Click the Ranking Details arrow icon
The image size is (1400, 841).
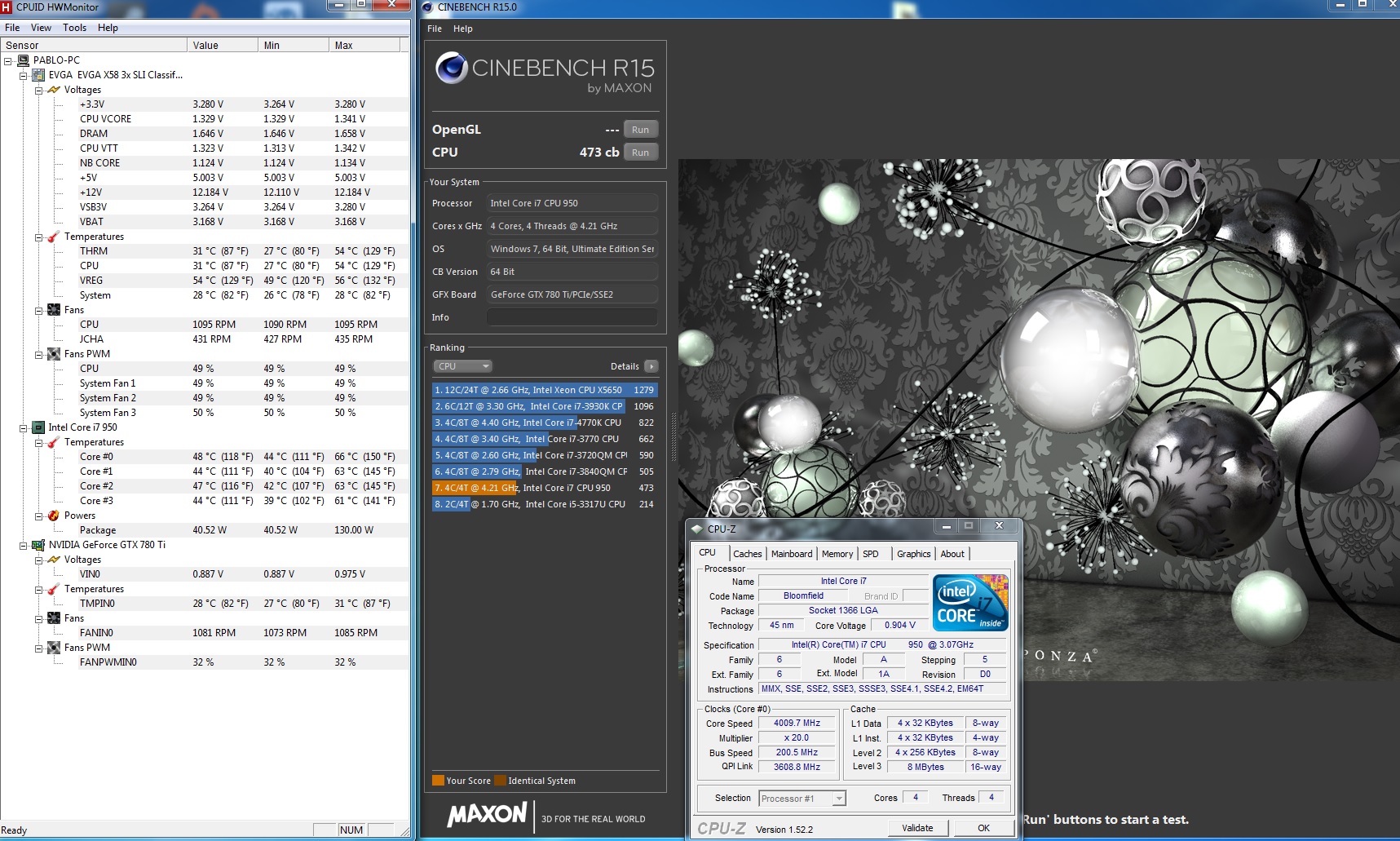[651, 366]
